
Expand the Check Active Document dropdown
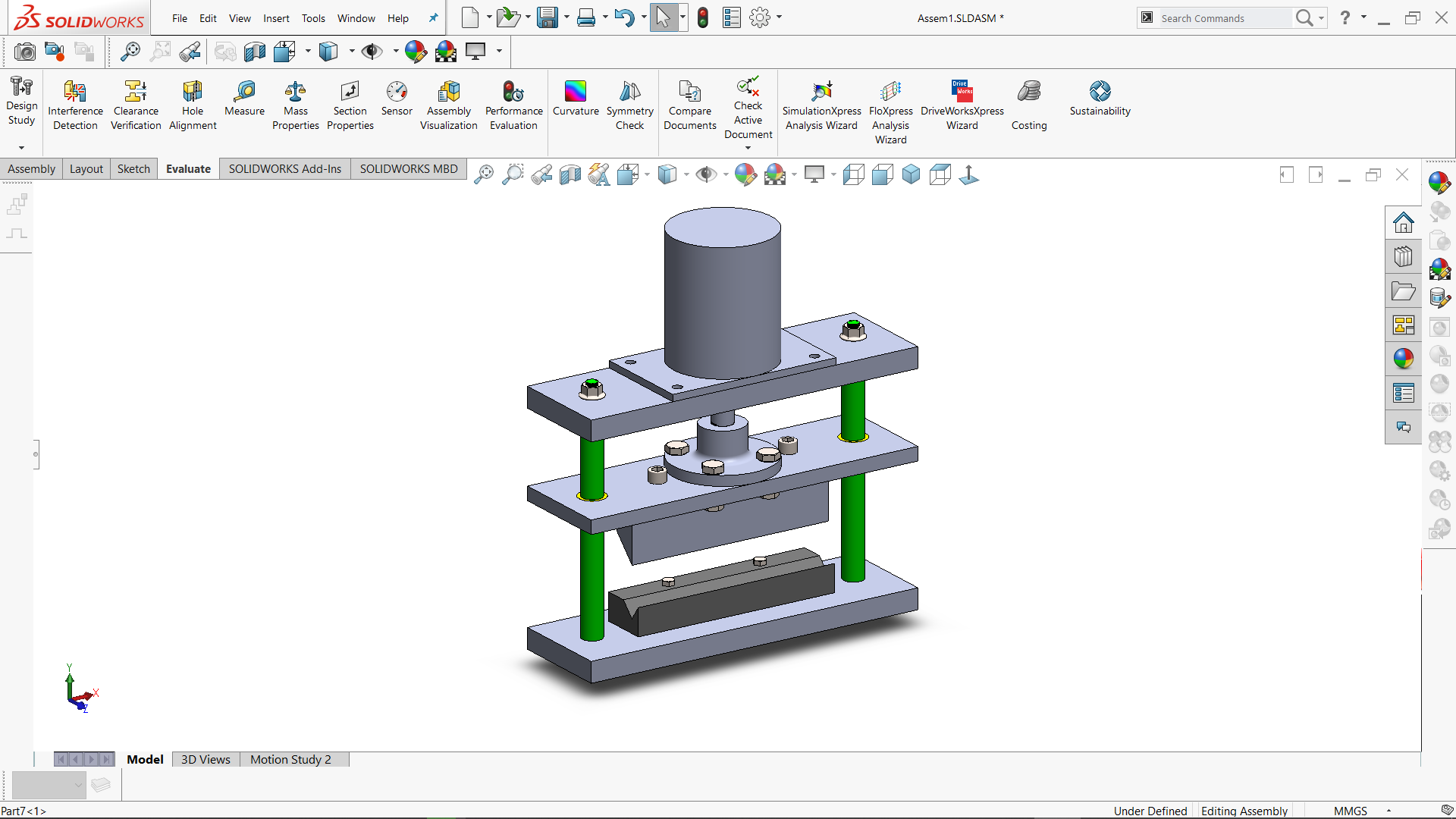click(748, 148)
